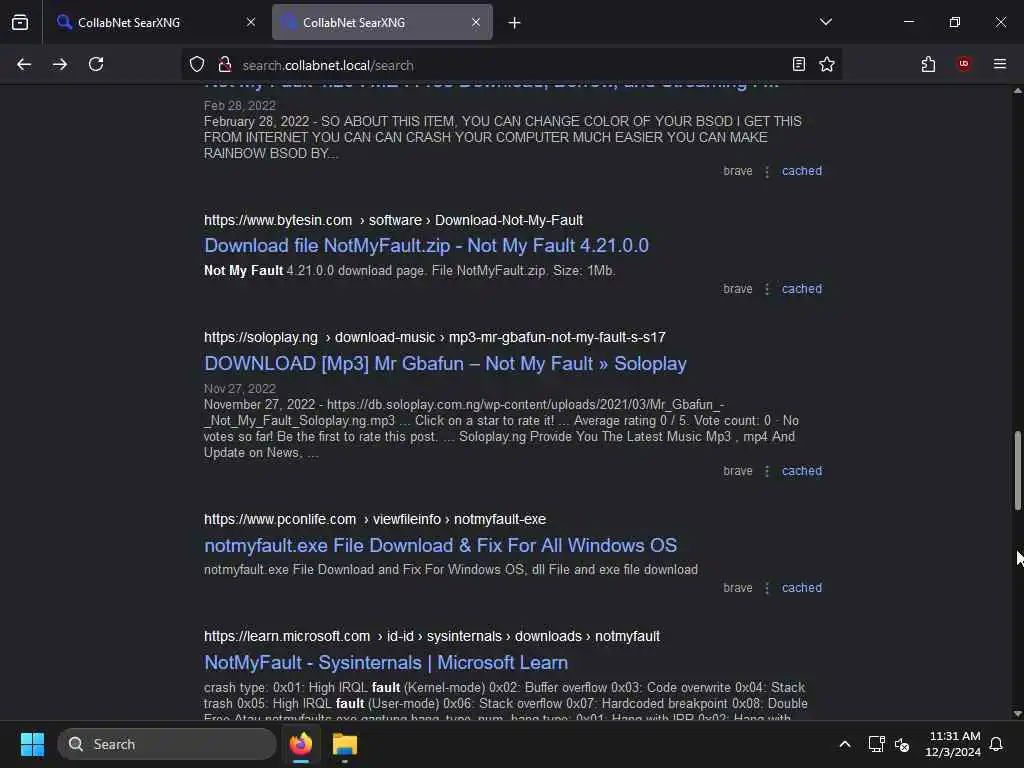Screen dimensions: 1024x768
Task: Open cached link for bytesin result
Action: (802, 289)
